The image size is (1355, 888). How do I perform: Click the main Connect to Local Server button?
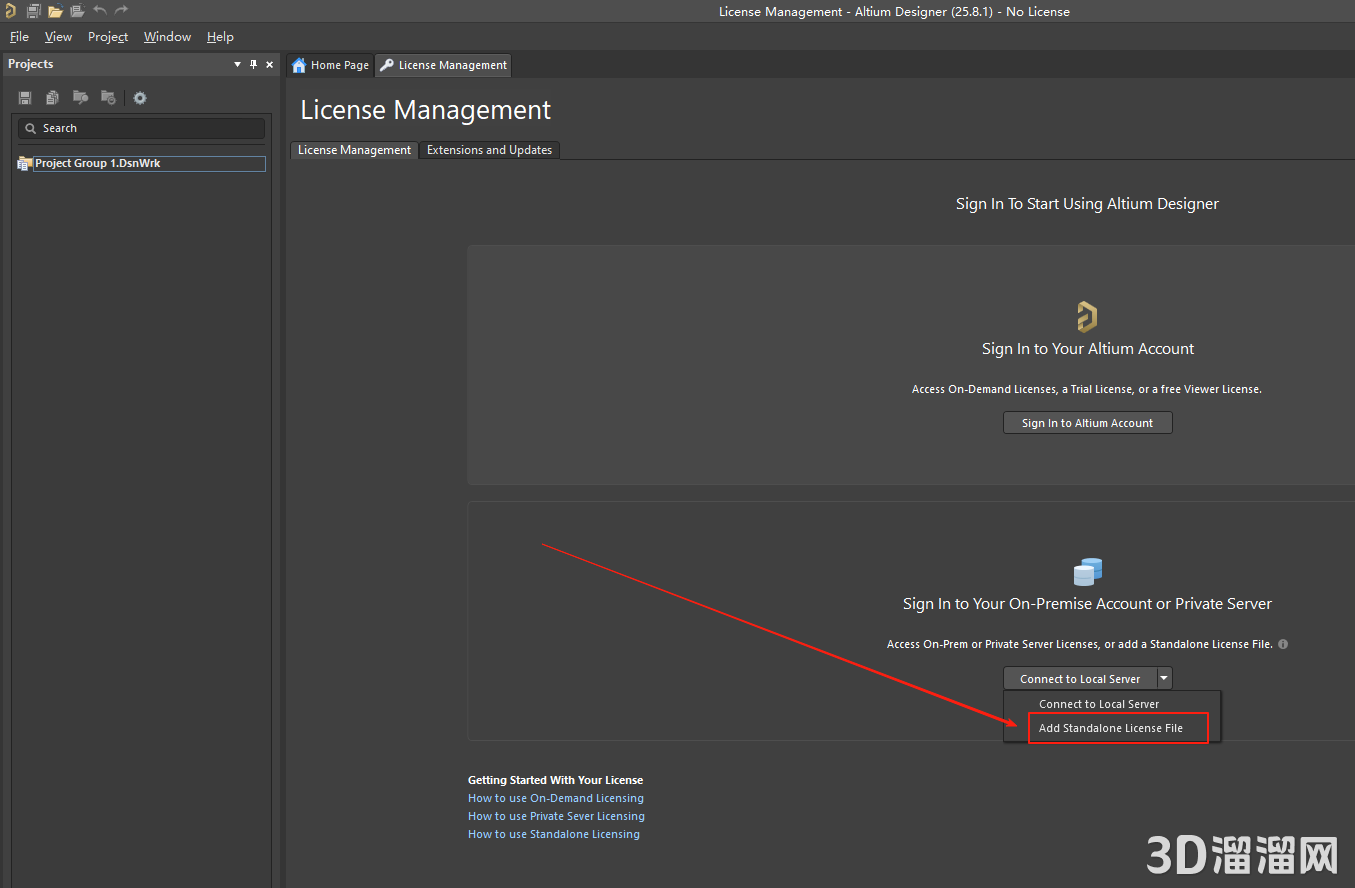[1080, 679]
